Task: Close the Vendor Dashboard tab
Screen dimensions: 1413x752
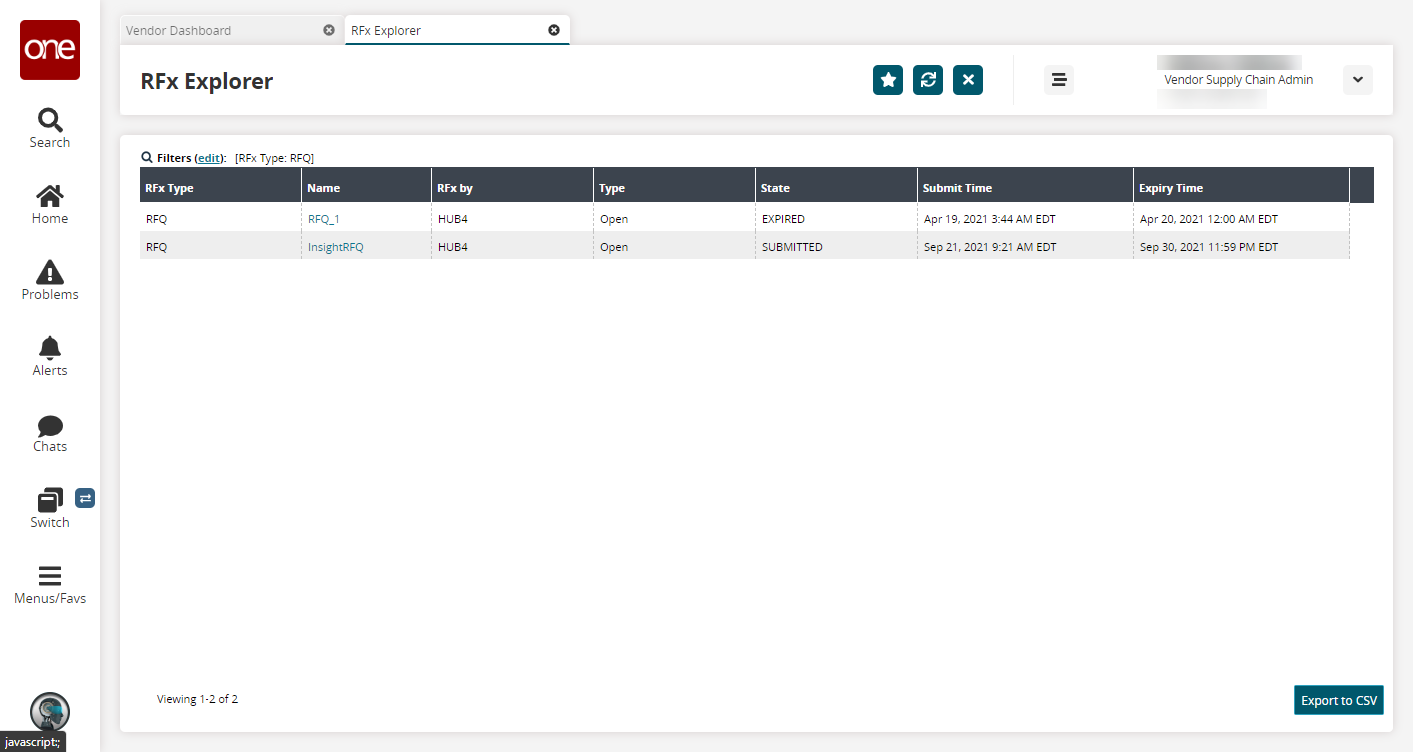Action: [x=329, y=30]
